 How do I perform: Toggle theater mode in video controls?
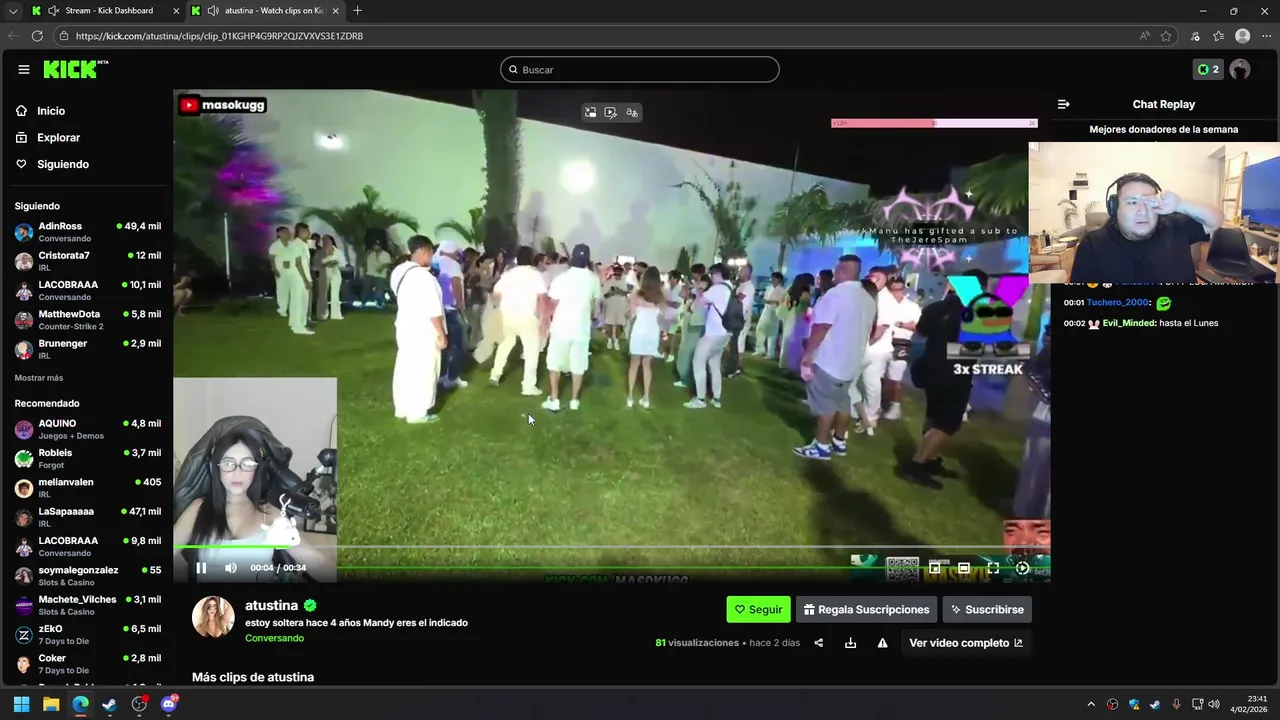[x=963, y=568]
